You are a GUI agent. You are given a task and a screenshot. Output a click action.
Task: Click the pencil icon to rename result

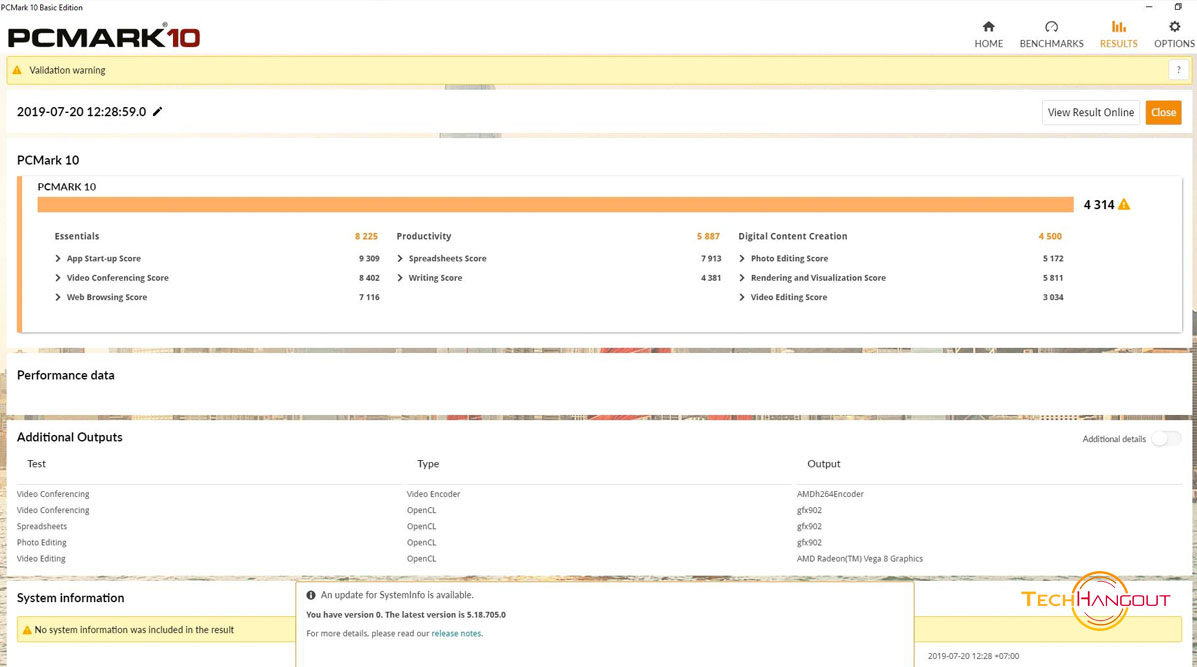157,111
